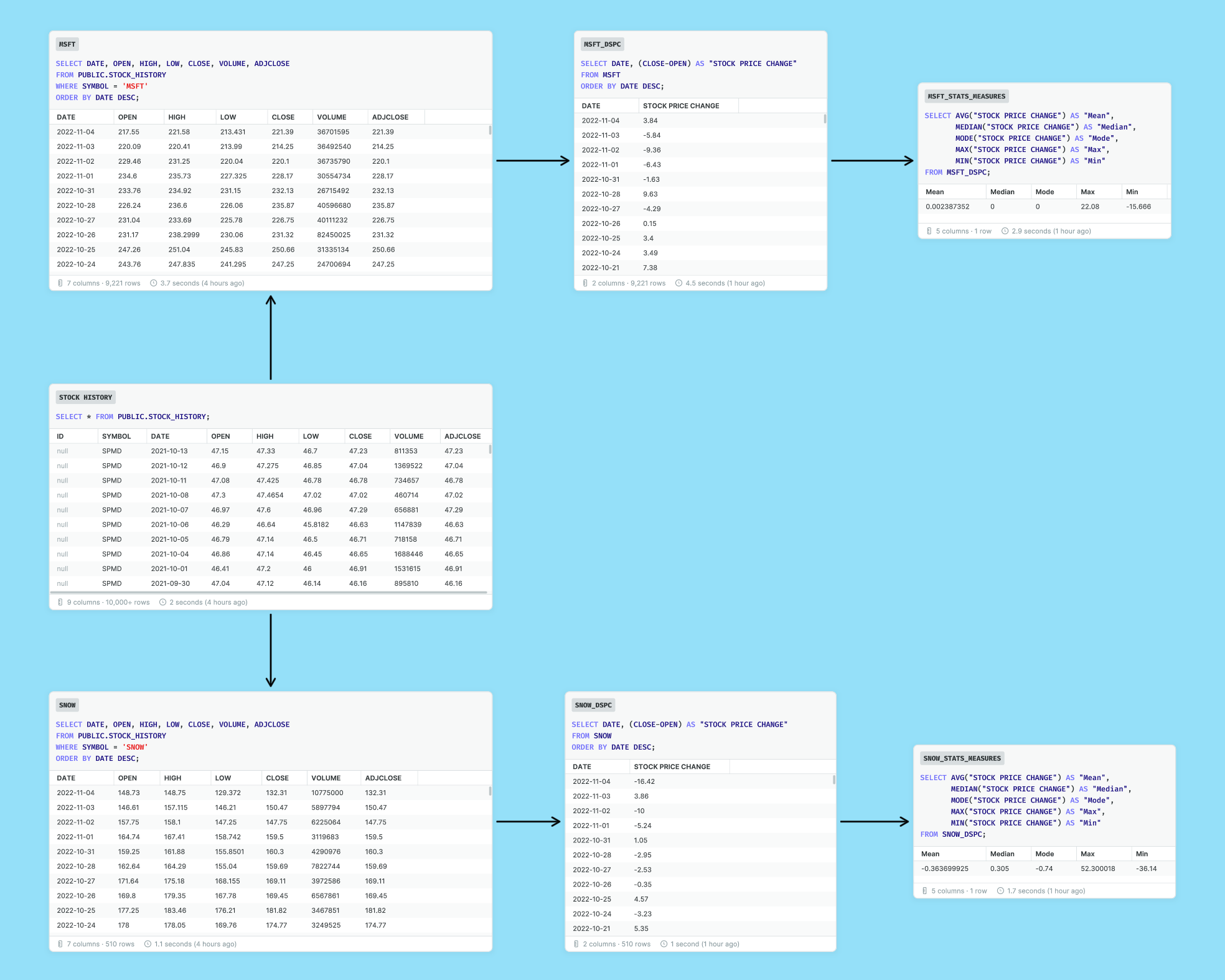Image resolution: width=1225 pixels, height=980 pixels.
Task: Click the arrow connecting MSFT to MSFT_DSPC
Action: tap(532, 161)
